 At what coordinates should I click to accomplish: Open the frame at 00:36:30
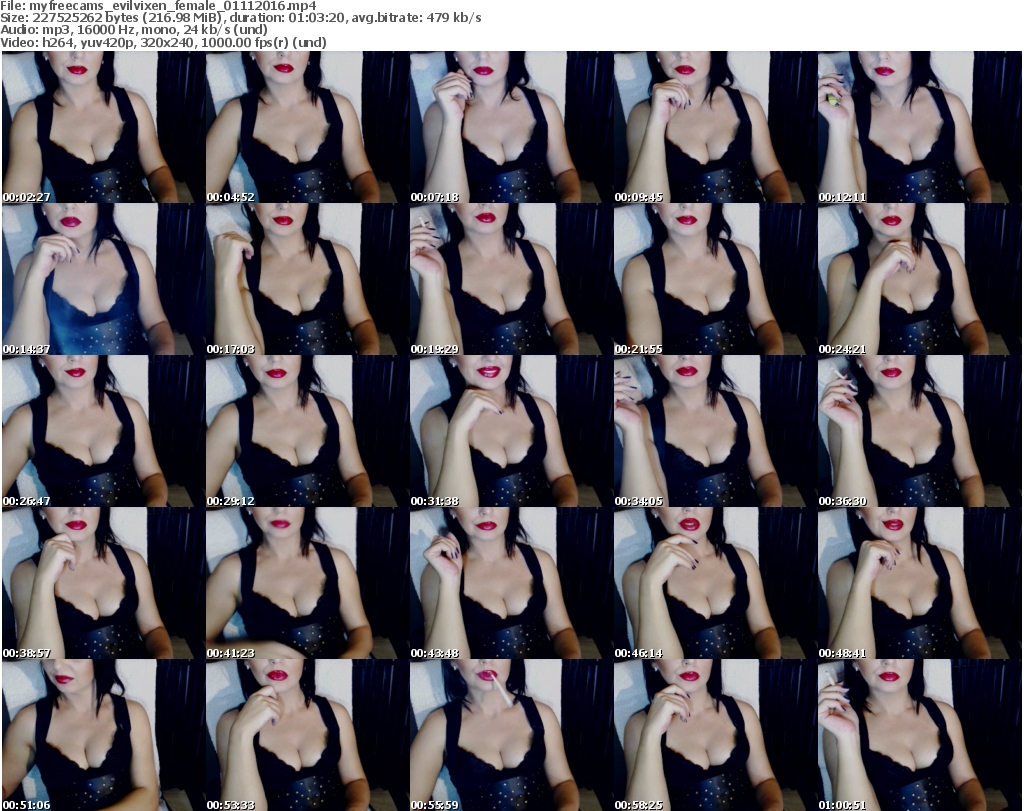click(920, 432)
